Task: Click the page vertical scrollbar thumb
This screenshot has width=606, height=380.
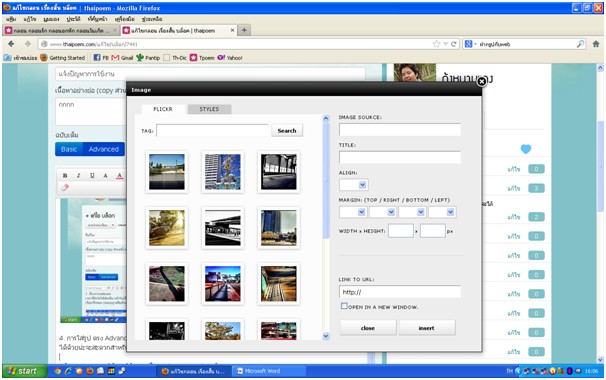Action: tap(600, 166)
